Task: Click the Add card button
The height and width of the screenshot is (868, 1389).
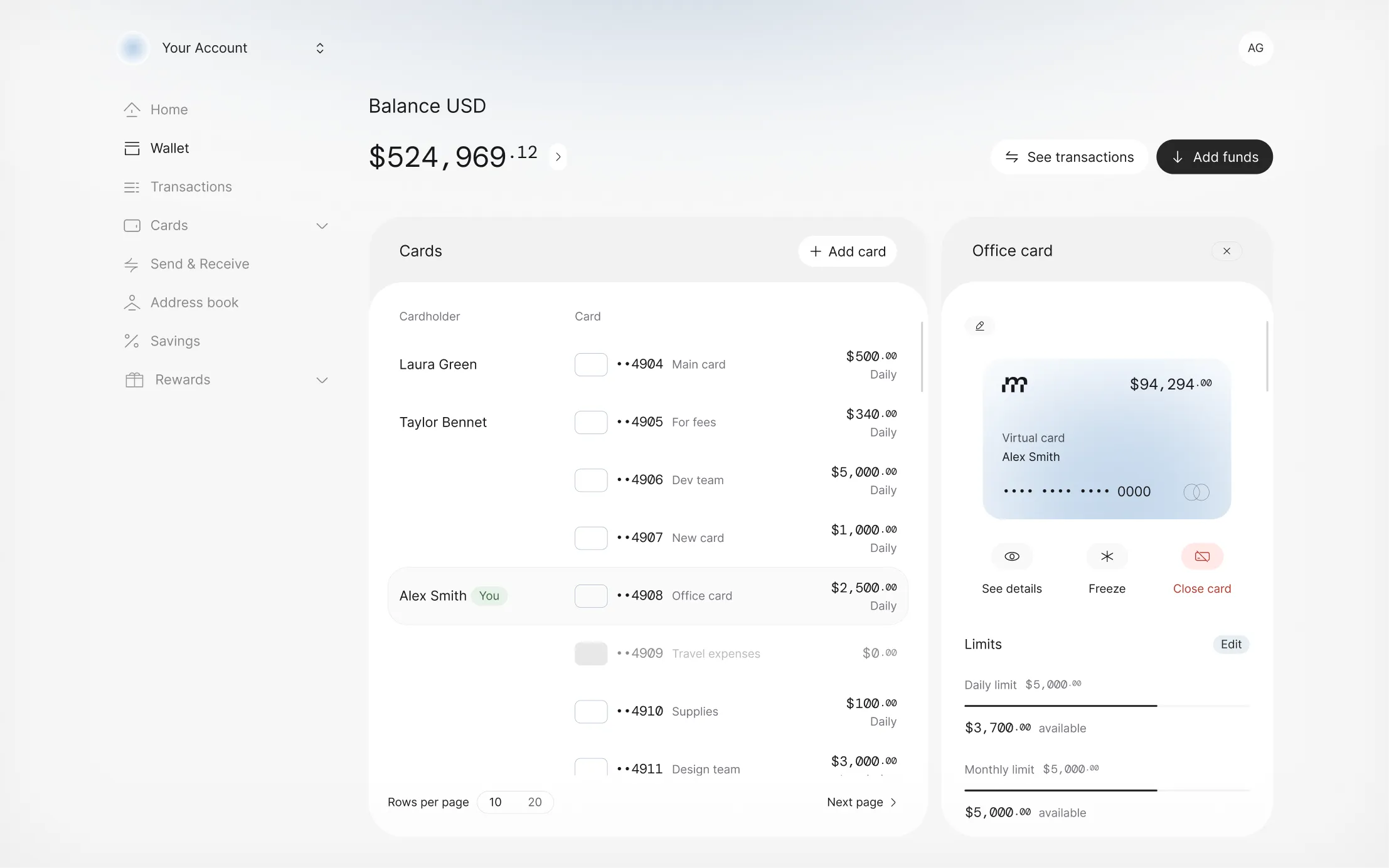Action: [x=848, y=251]
